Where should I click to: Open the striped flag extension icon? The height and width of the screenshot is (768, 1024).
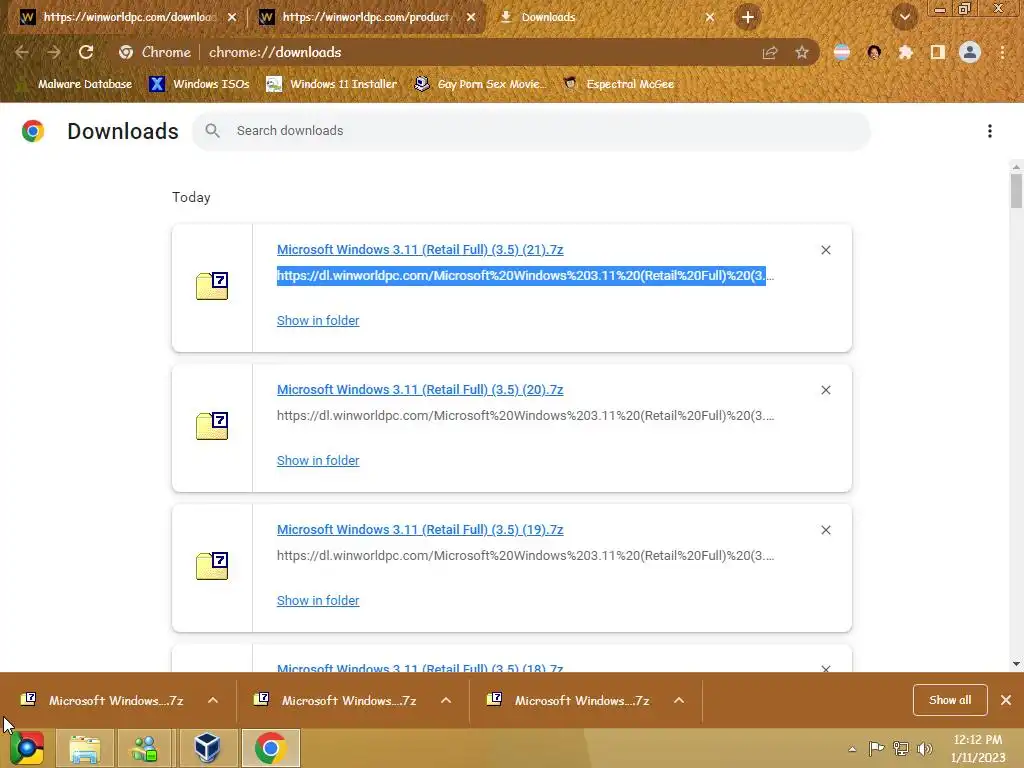pos(842,52)
